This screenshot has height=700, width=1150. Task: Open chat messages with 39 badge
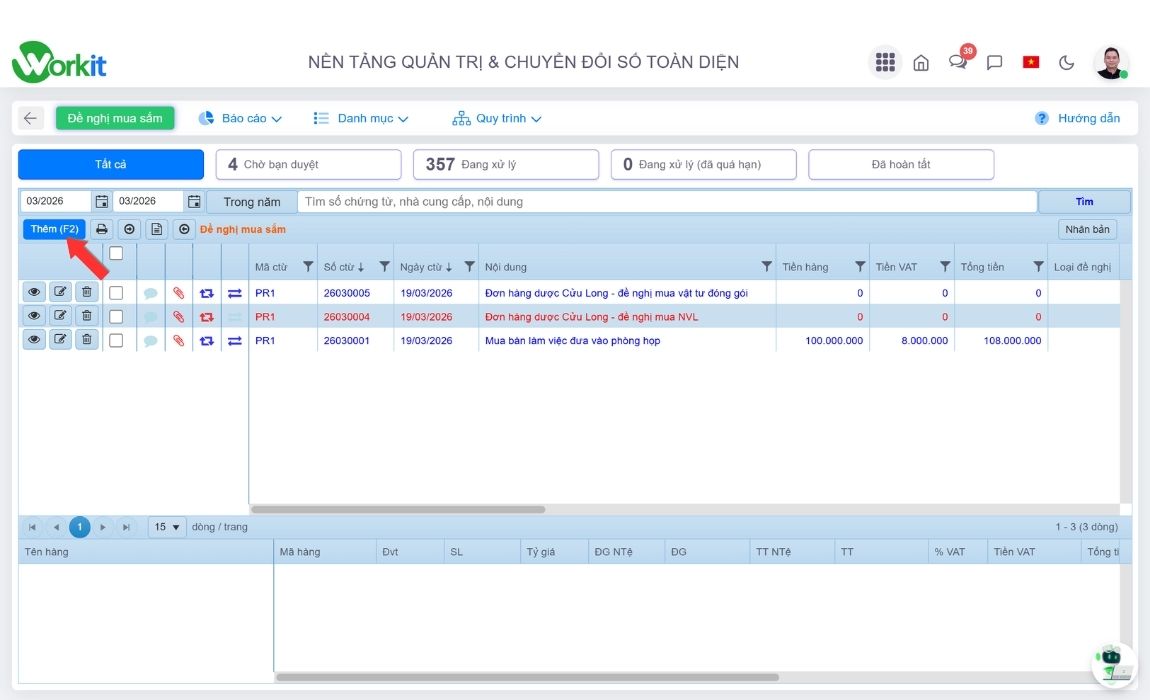958,62
